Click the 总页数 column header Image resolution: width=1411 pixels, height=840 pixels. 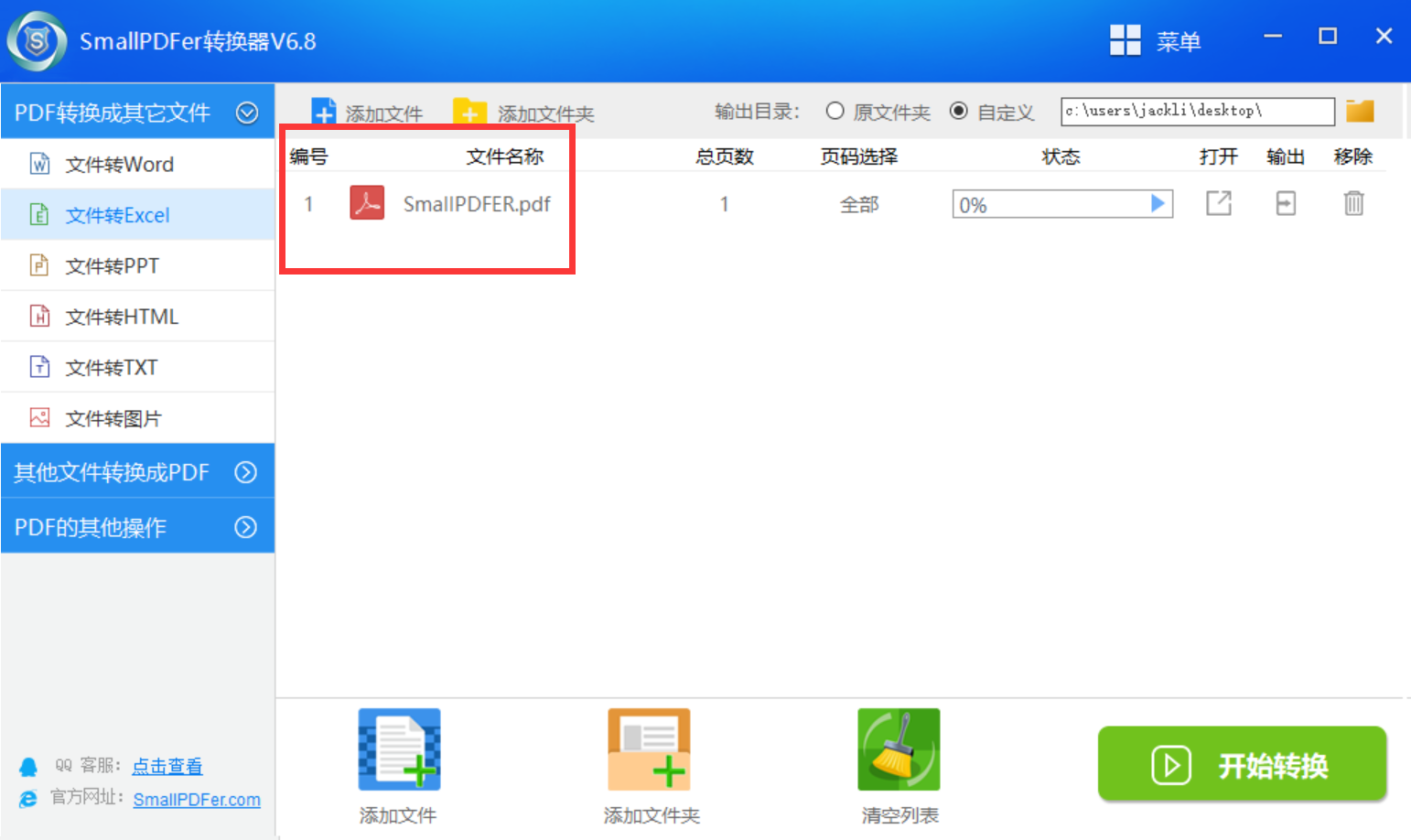tap(725, 156)
